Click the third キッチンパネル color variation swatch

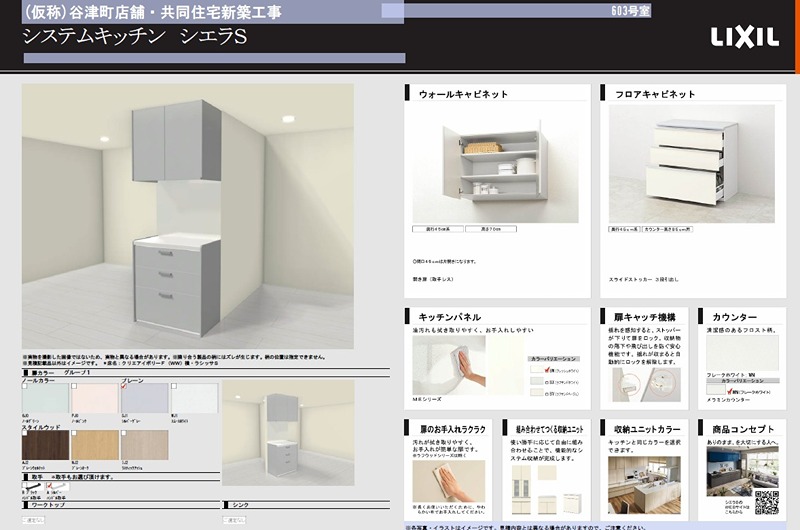point(537,393)
